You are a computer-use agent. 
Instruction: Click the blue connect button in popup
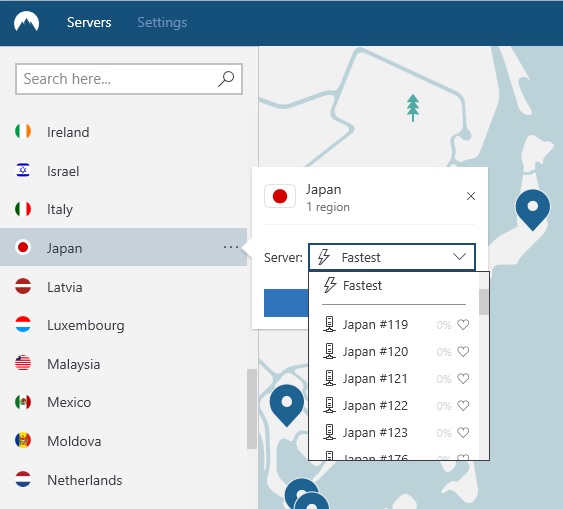[x=286, y=303]
